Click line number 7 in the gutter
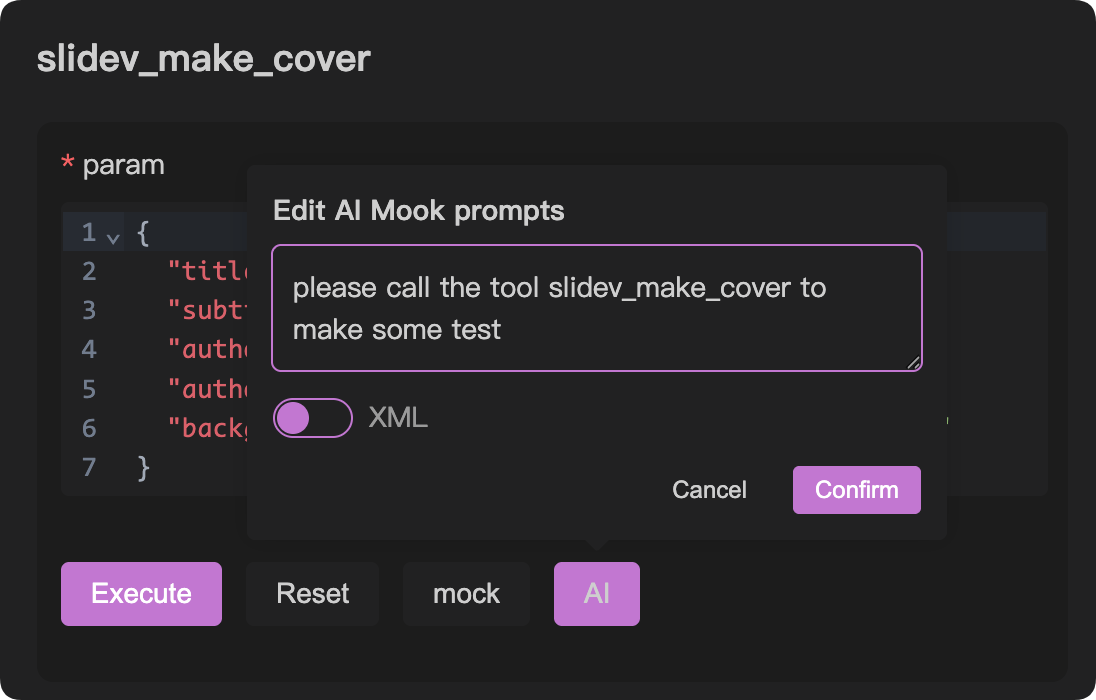1096x700 pixels. point(90,467)
